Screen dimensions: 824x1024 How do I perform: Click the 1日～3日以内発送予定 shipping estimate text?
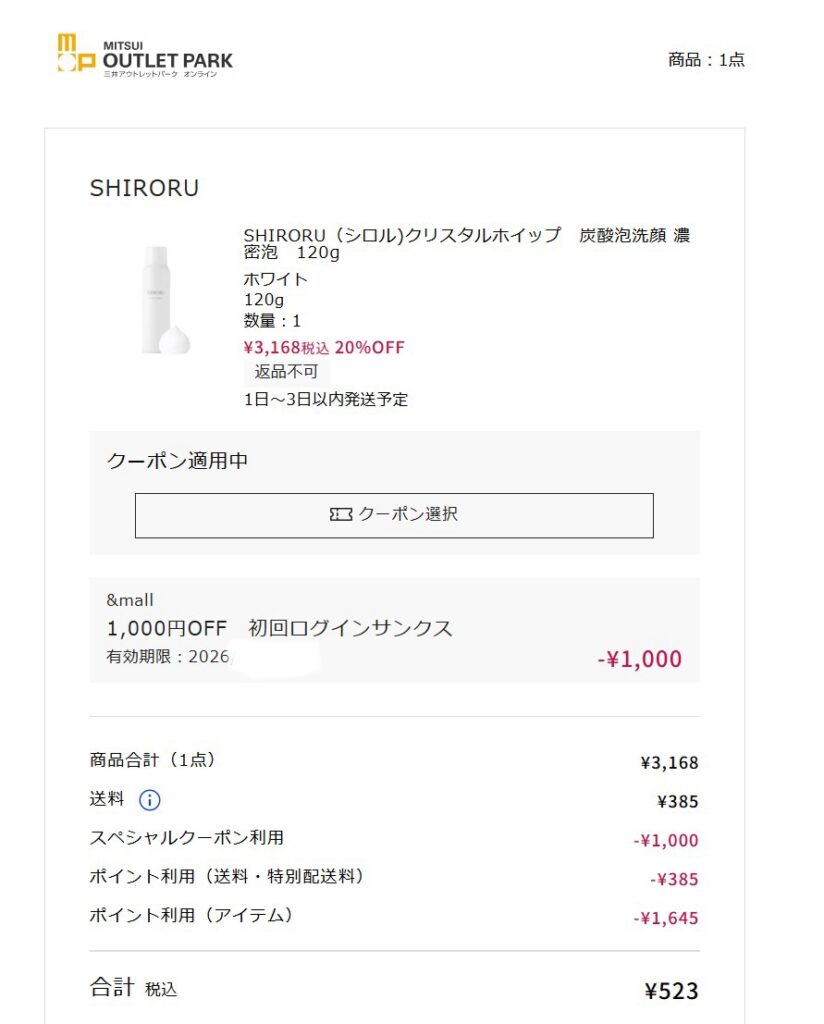(x=326, y=399)
